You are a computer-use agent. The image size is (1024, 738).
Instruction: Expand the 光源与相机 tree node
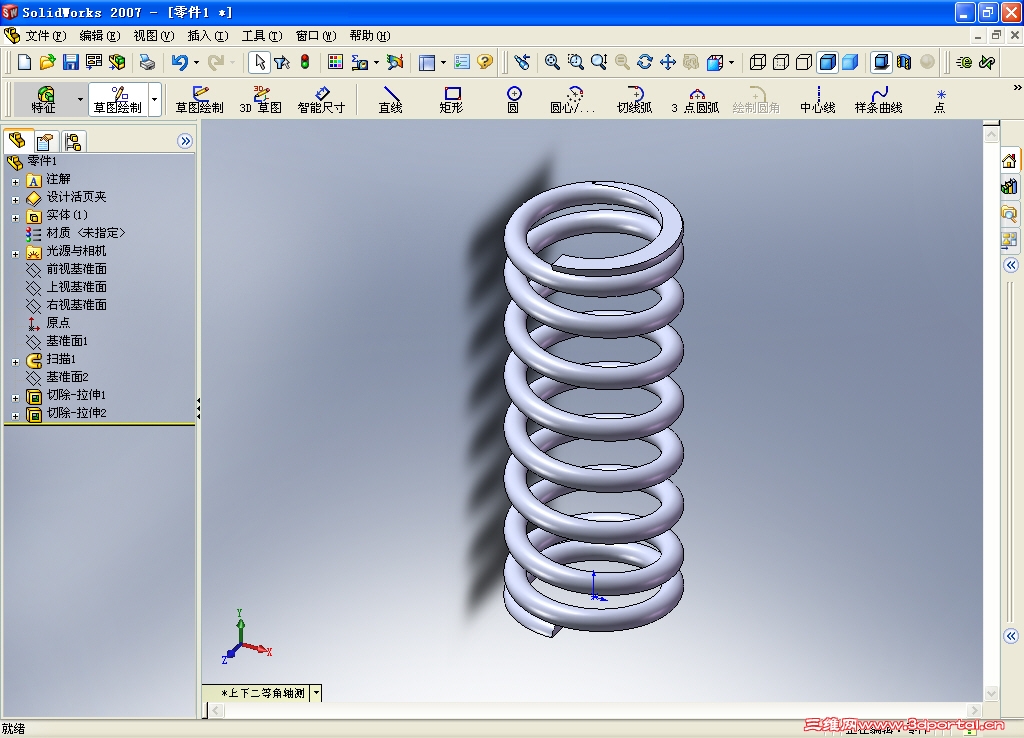(x=15, y=254)
